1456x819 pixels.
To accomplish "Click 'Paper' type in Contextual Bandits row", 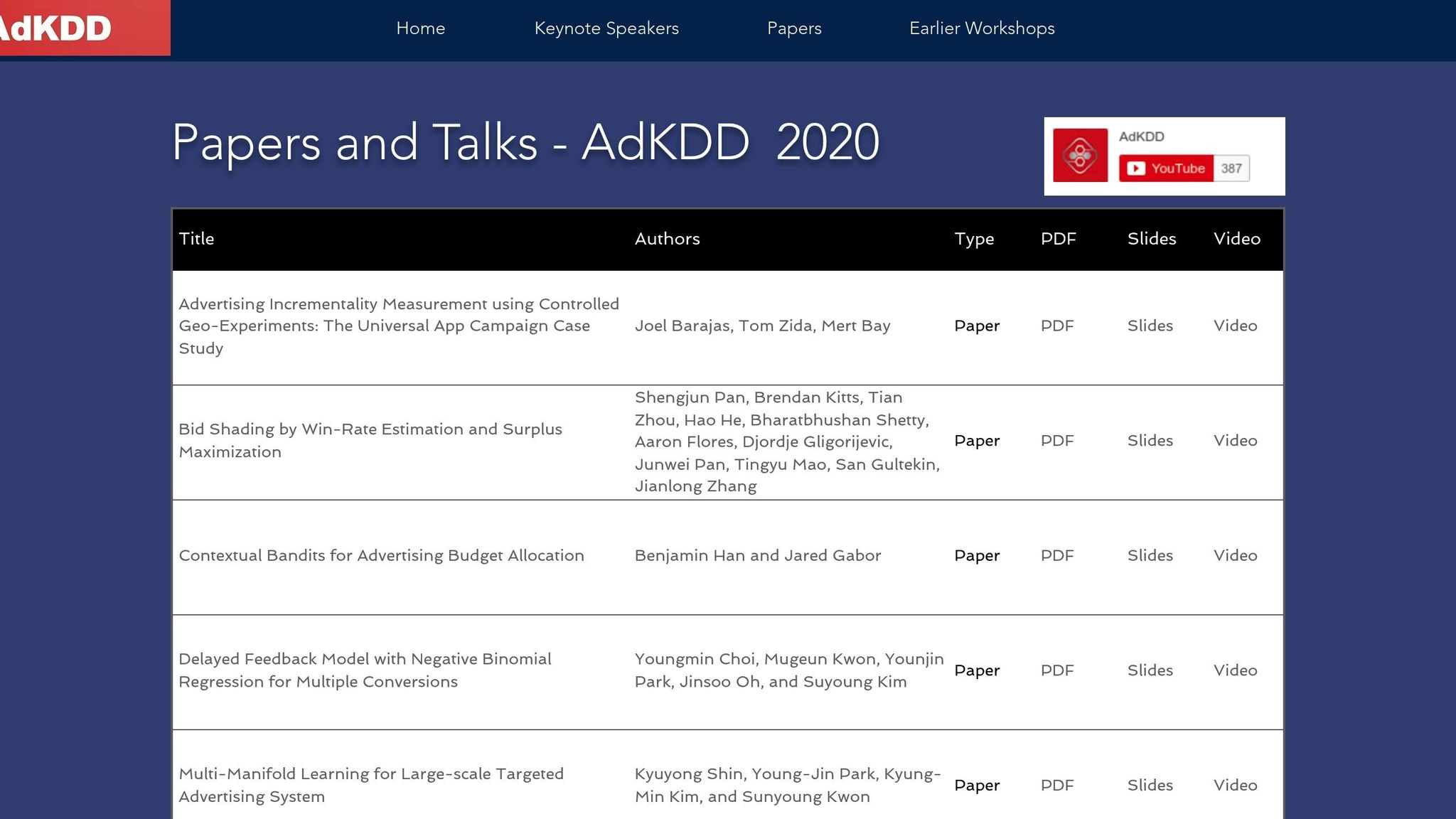I will [x=977, y=556].
